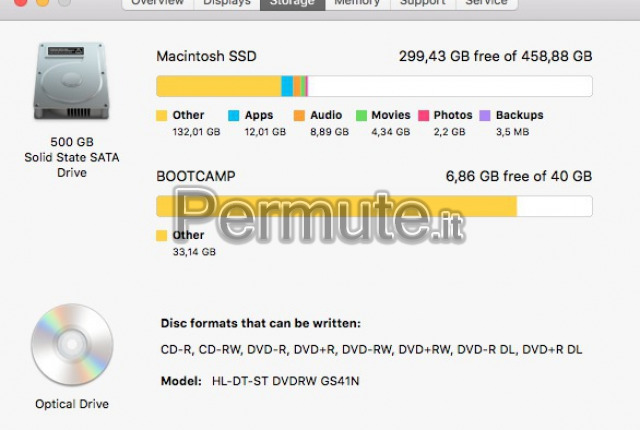Click "299,43 GB free of 458,88 GB"
The height and width of the screenshot is (430, 640).
click(x=496, y=56)
